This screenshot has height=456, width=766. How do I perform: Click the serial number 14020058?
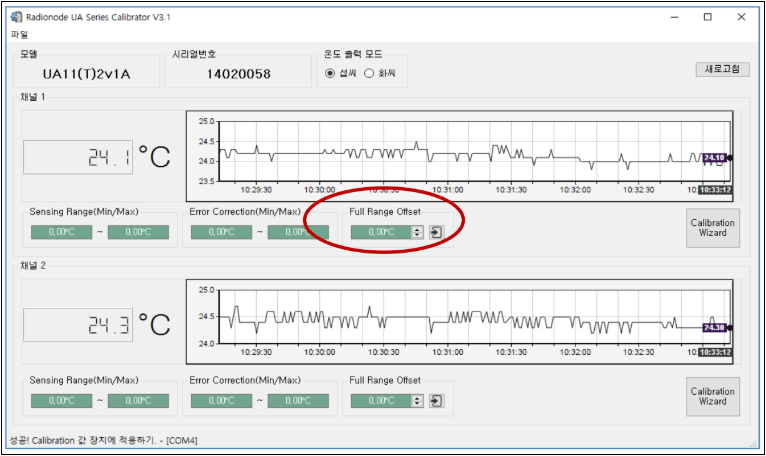pos(238,74)
